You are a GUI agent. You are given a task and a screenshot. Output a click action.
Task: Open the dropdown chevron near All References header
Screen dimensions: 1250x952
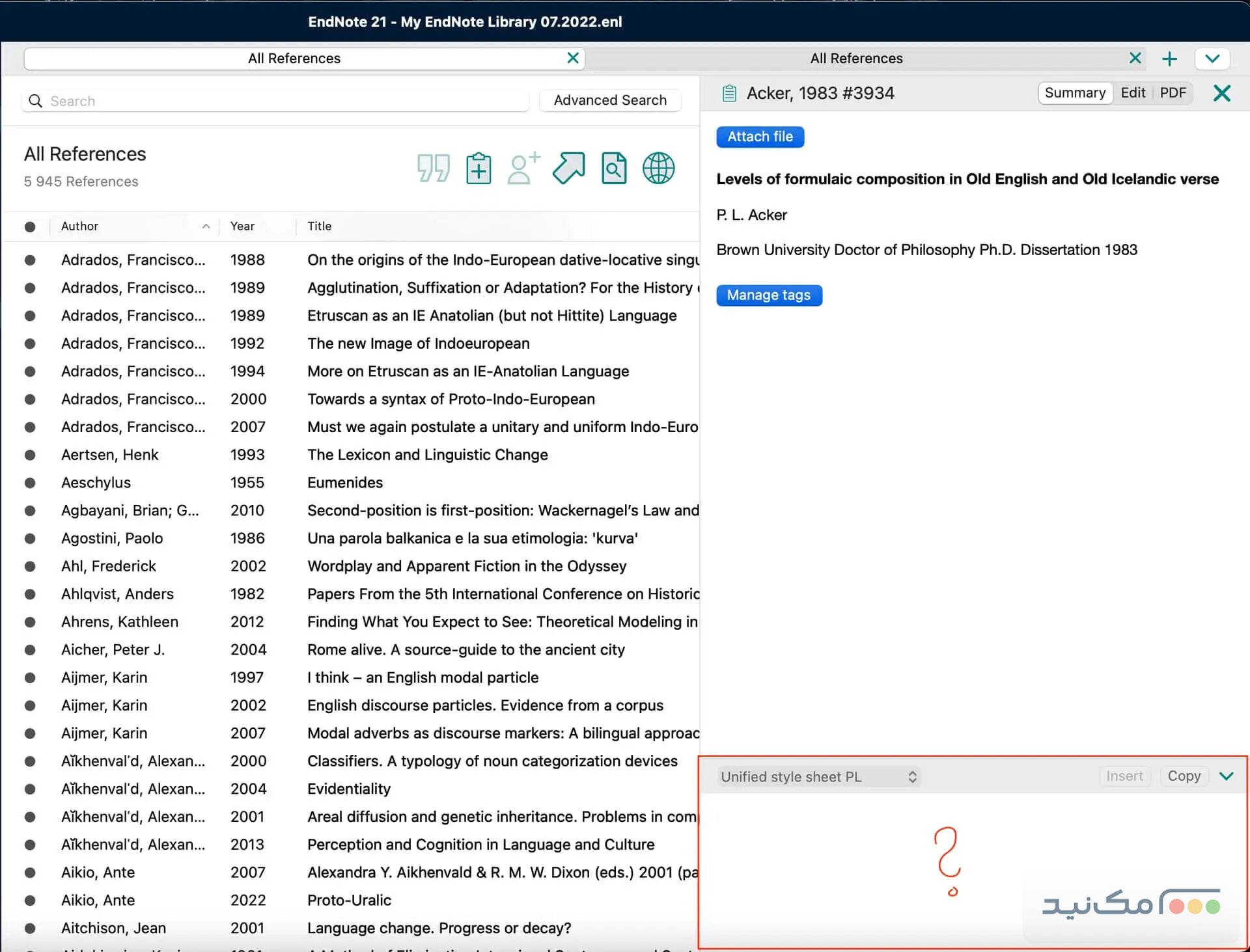pyautogui.click(x=1212, y=59)
